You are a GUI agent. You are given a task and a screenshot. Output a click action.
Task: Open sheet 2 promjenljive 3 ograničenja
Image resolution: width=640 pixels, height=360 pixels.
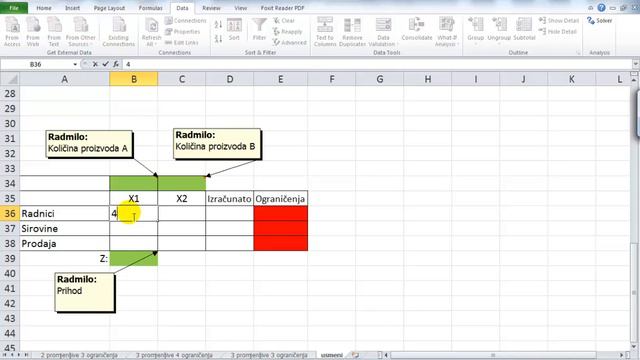79,356
